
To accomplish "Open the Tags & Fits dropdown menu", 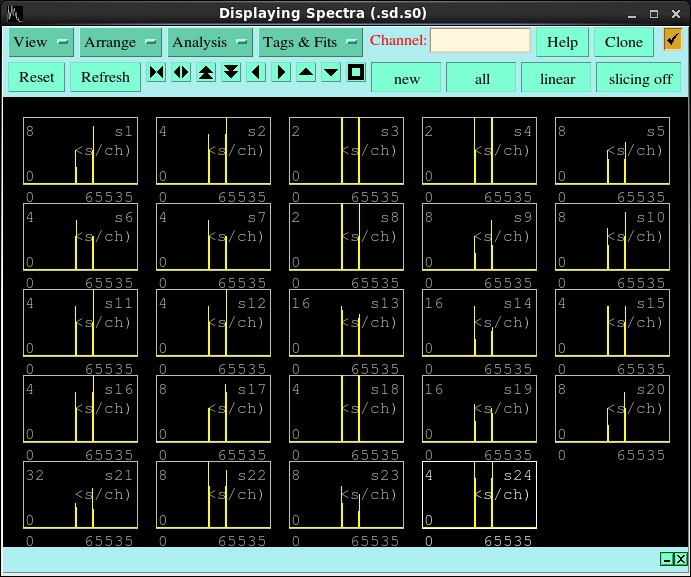I will tap(310, 42).
